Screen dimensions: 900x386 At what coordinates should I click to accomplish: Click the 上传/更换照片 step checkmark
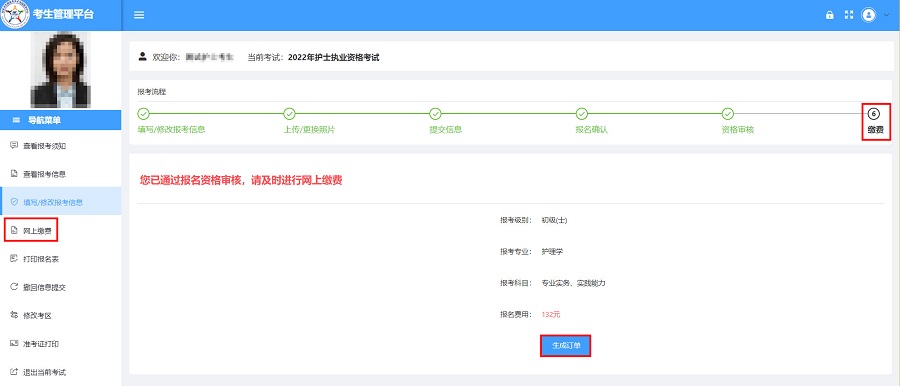(x=289, y=114)
